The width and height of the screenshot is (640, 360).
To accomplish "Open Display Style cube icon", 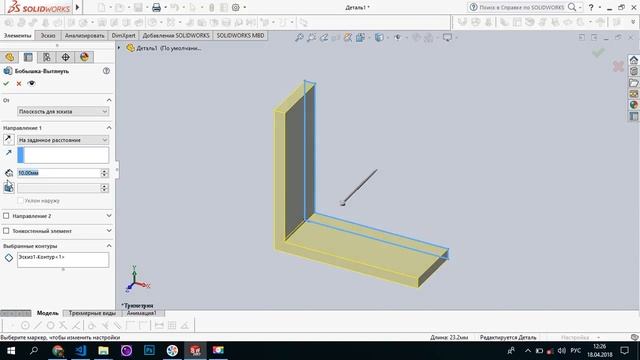I will pyautogui.click(x=379, y=38).
